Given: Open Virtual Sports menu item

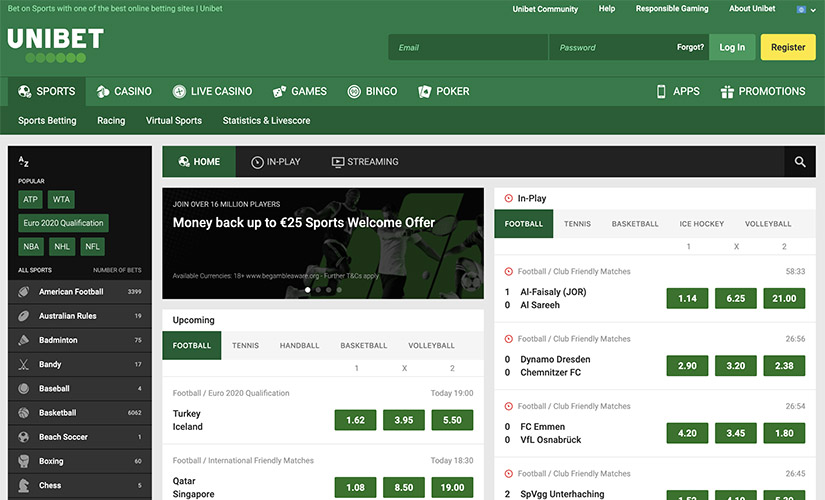Looking at the screenshot, I should coord(174,121).
